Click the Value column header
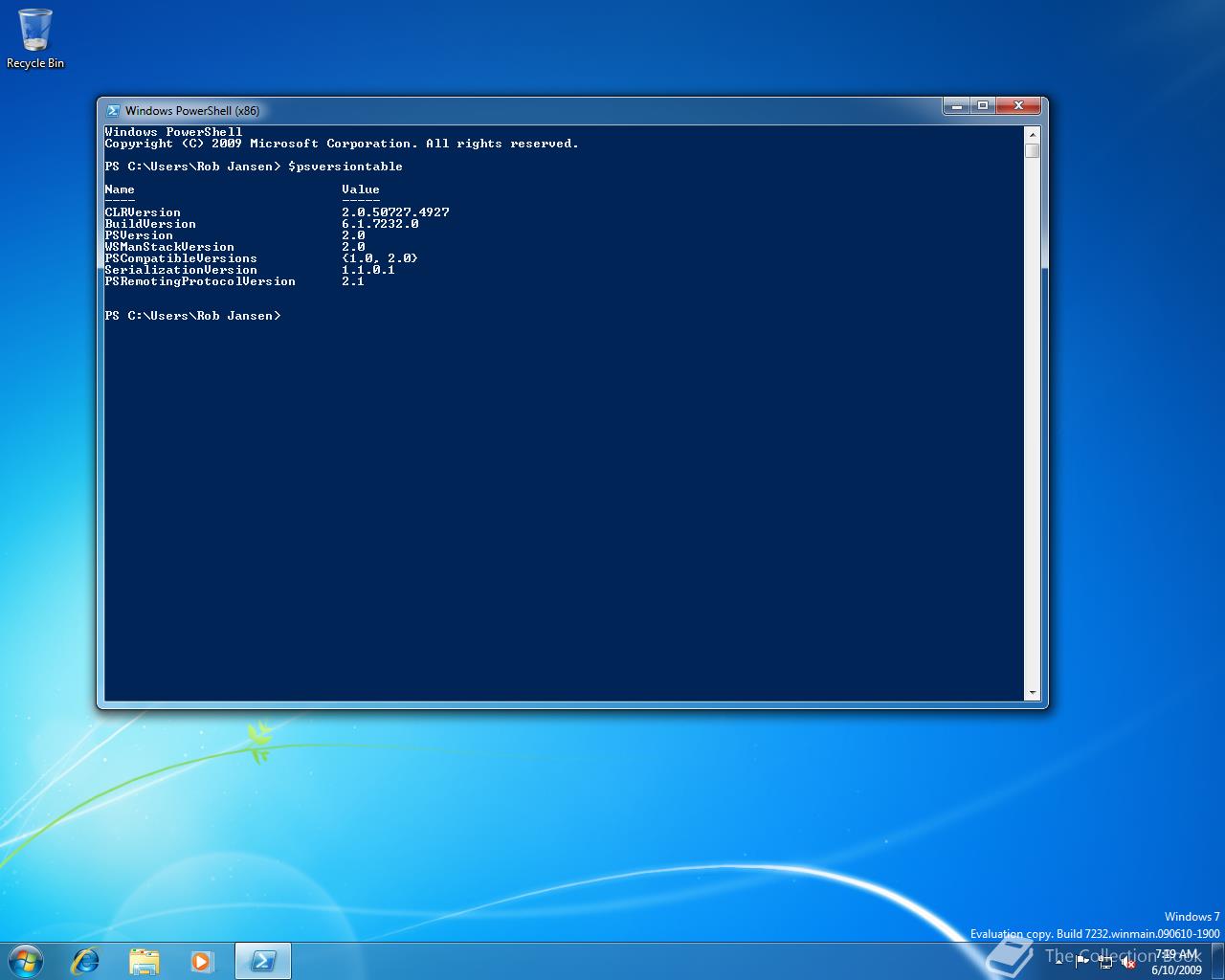 pos(361,189)
